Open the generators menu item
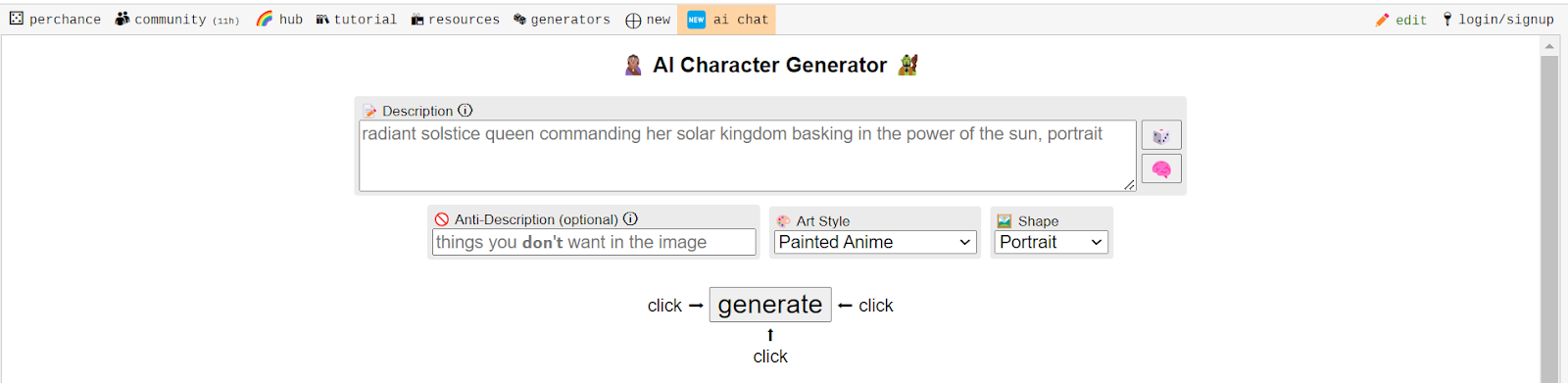1568x383 pixels. (562, 20)
